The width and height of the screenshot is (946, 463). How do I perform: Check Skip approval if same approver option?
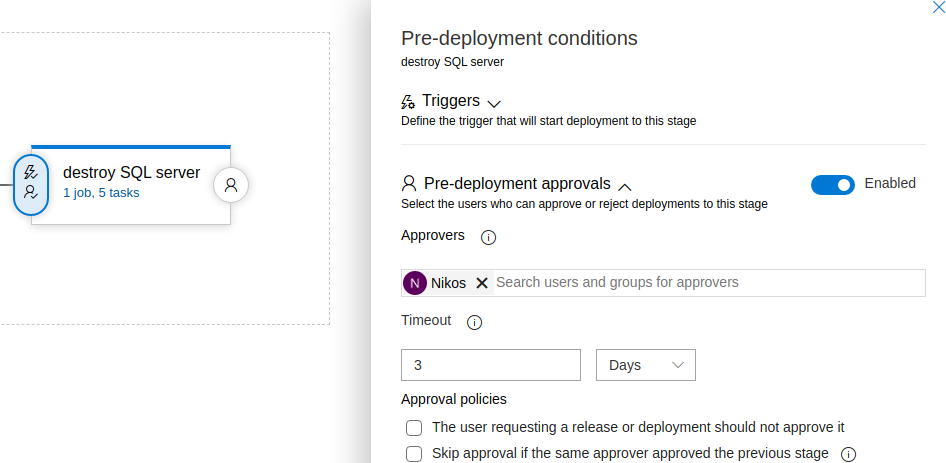(x=414, y=454)
